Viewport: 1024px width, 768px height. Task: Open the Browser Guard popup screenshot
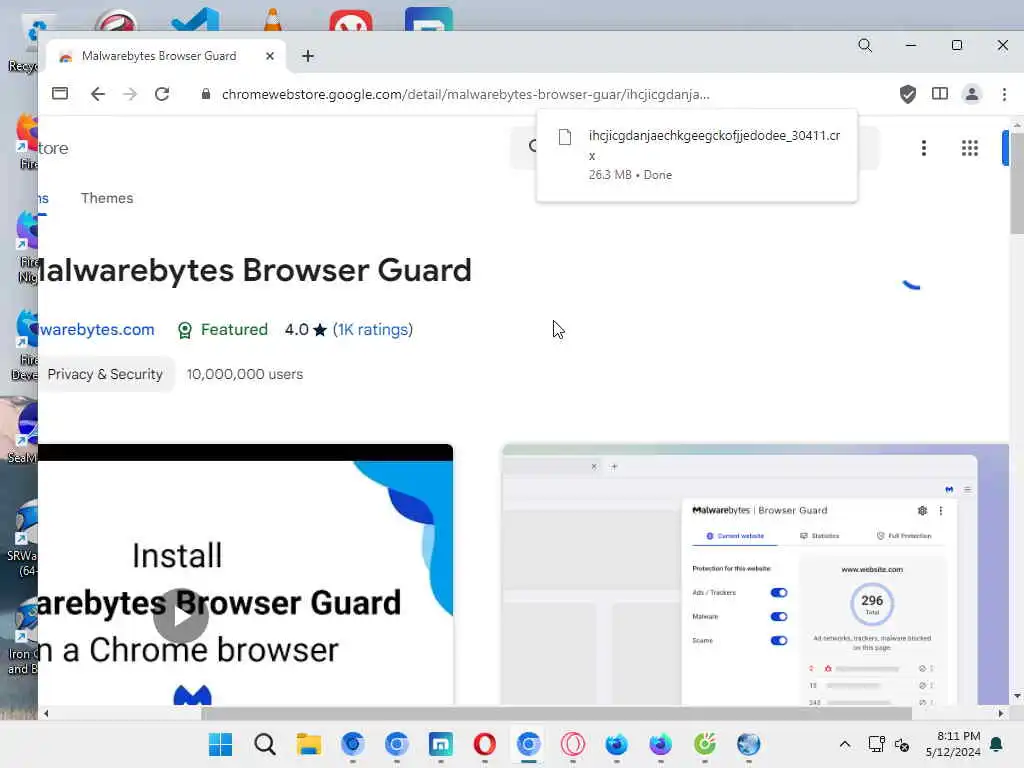point(756,575)
